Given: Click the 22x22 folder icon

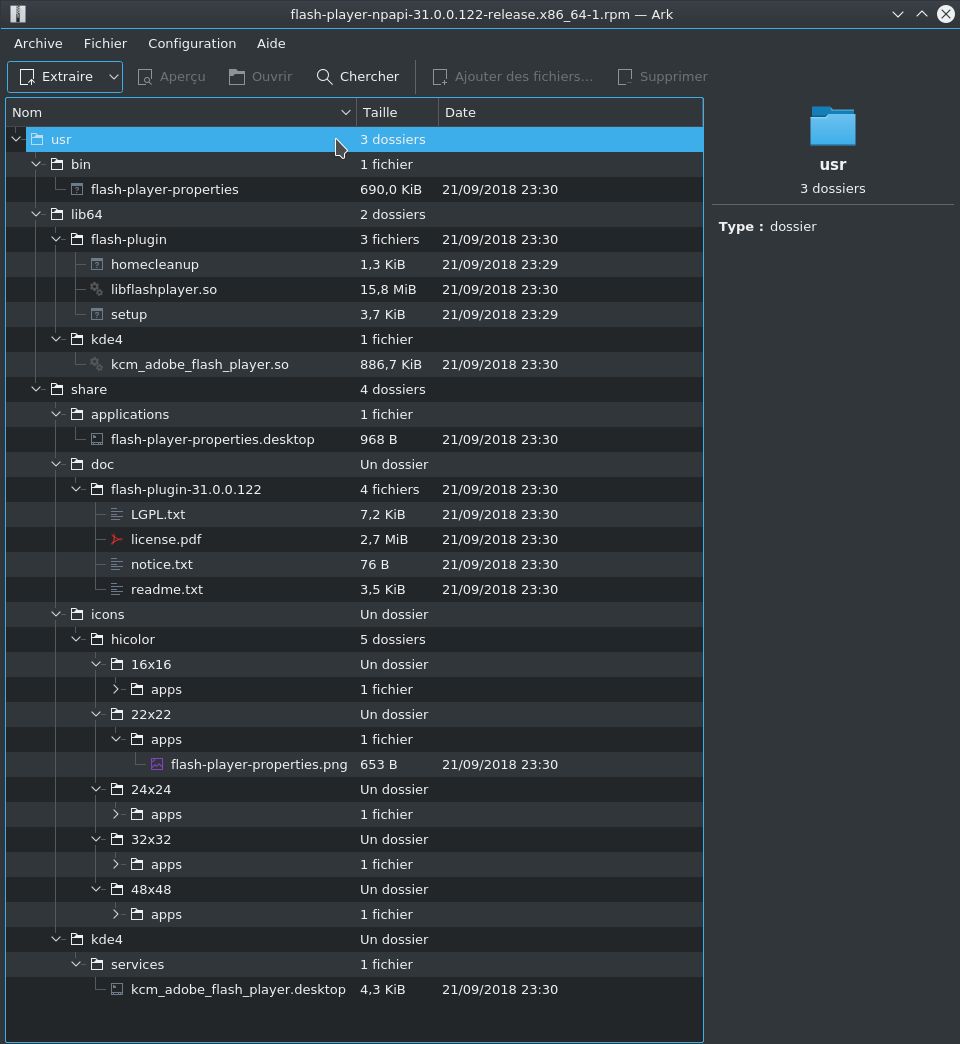Looking at the screenshot, I should 117,714.
